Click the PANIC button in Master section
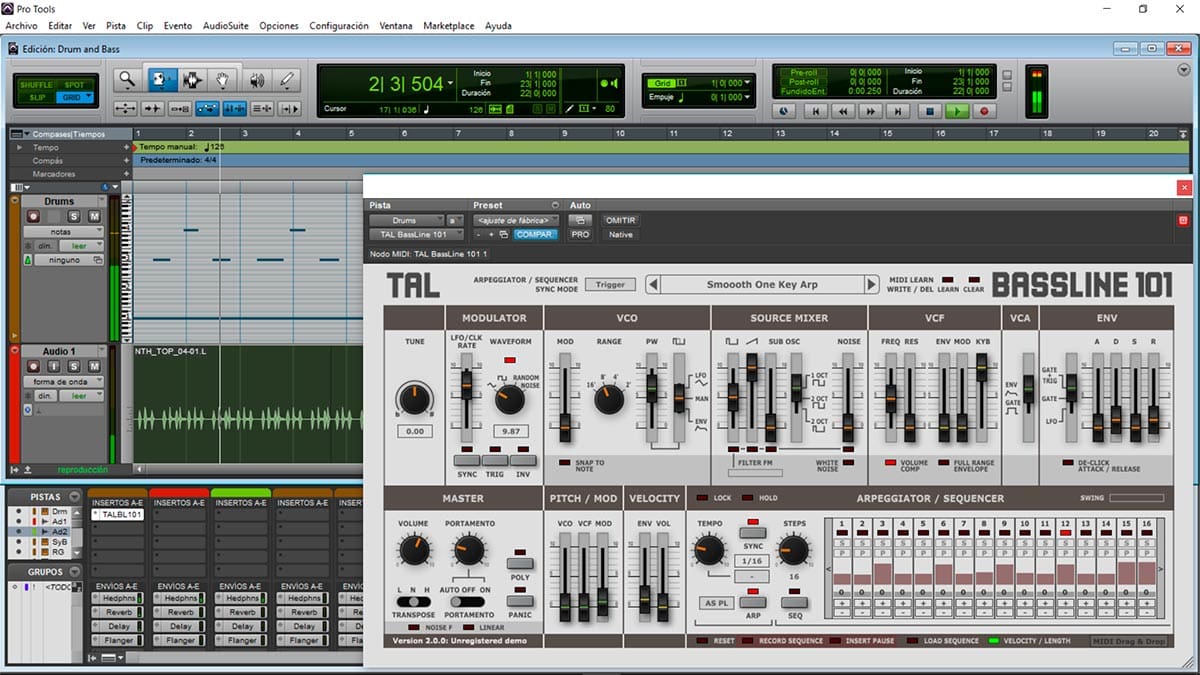Screen dimensions: 1200x675 [x=519, y=601]
